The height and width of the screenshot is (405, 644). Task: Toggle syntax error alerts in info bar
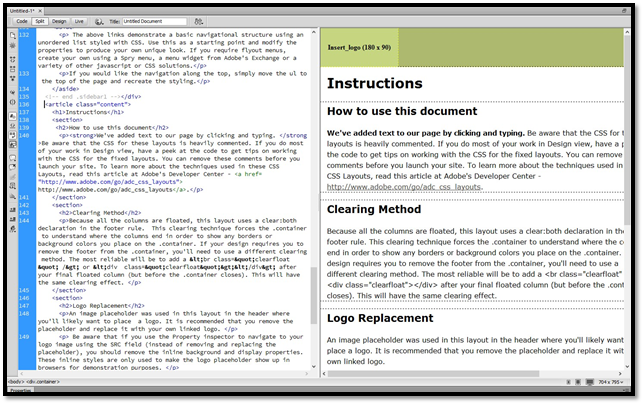click(x=13, y=144)
